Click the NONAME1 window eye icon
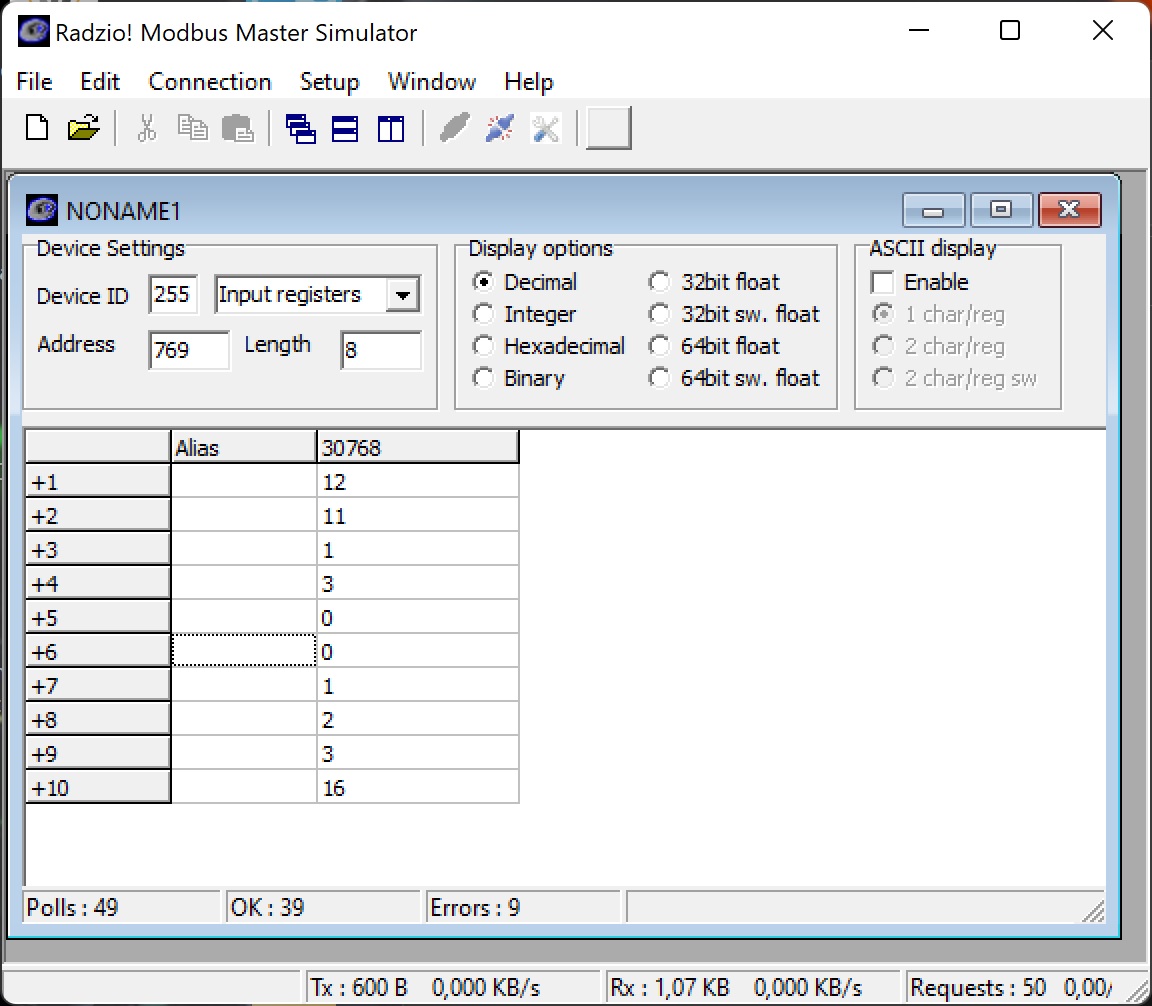This screenshot has width=1152, height=1006. tap(42, 210)
